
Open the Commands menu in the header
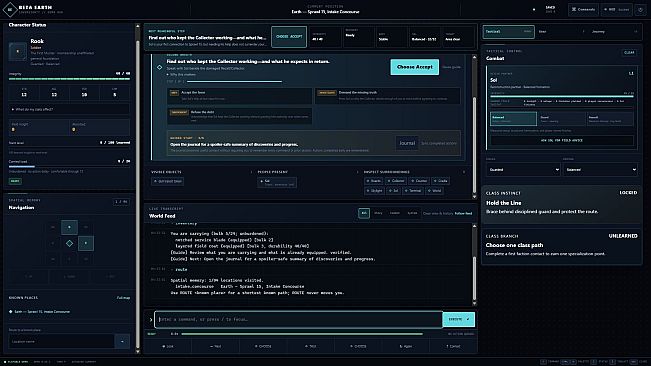(583, 9)
